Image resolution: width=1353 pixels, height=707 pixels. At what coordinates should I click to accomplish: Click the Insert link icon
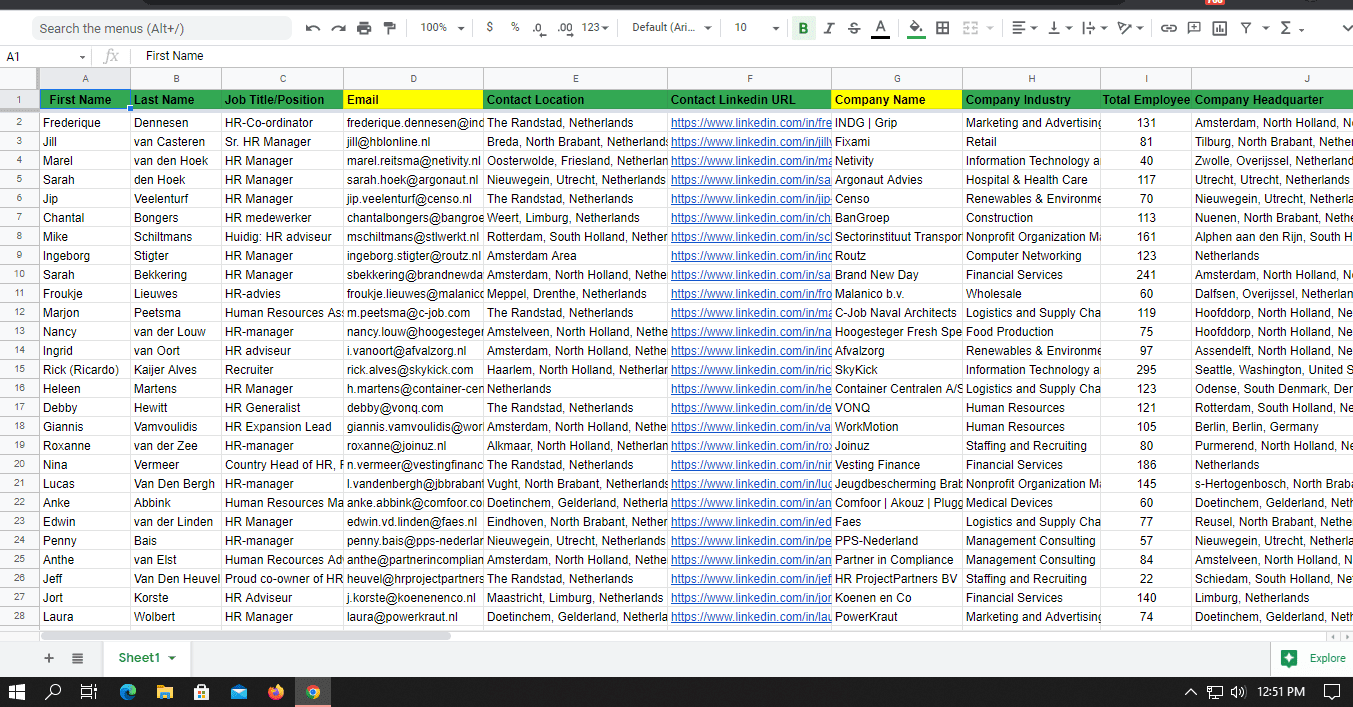pos(1168,28)
